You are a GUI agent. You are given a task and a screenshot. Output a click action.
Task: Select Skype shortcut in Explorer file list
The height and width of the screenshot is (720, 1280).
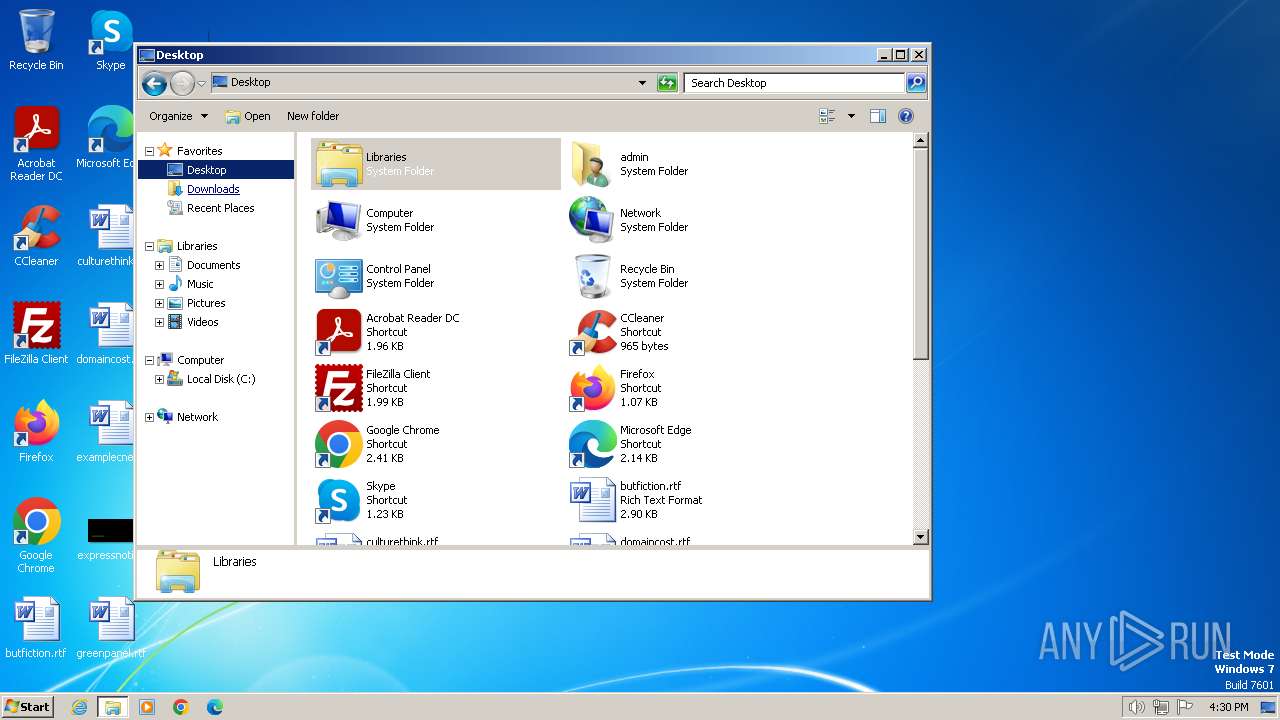339,500
